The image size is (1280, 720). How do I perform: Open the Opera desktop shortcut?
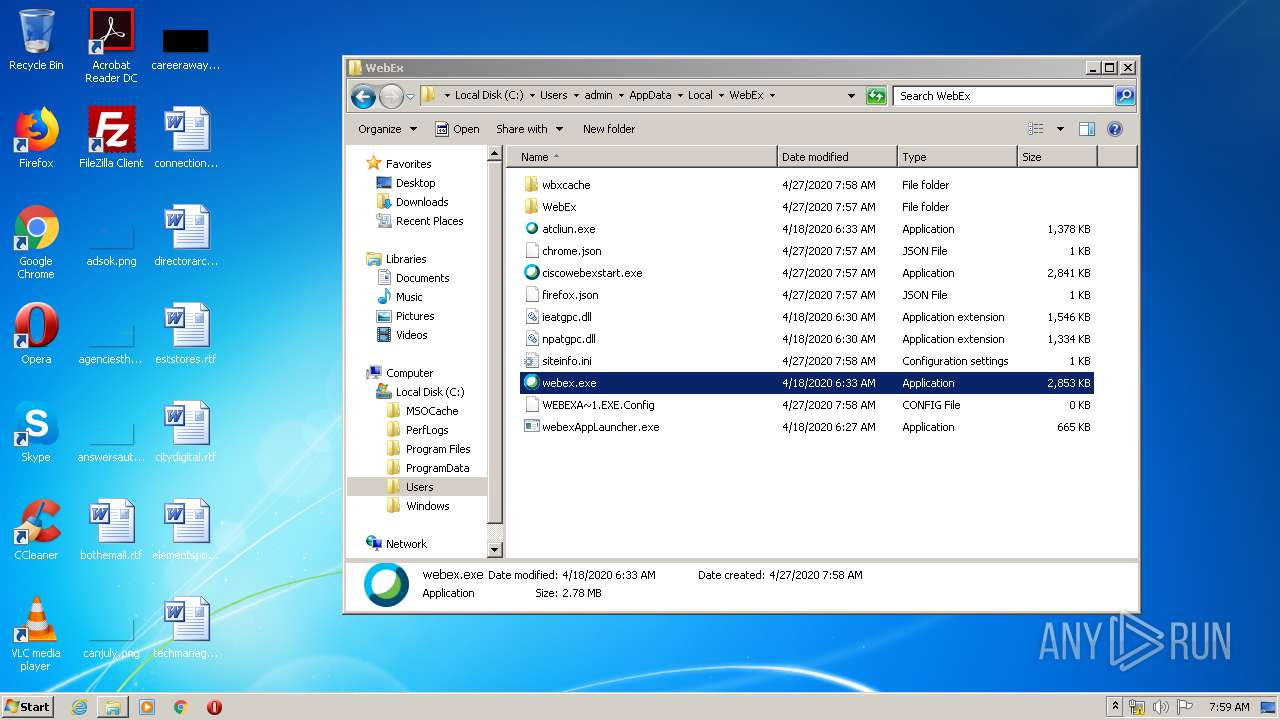[36, 334]
